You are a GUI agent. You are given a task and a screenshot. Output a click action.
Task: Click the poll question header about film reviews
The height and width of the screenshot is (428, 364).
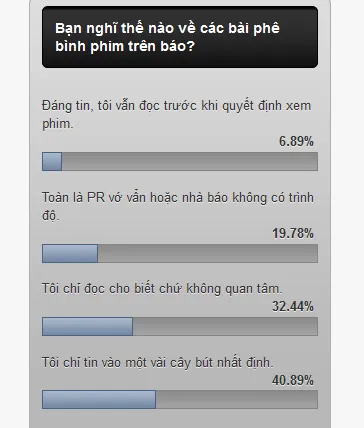coord(180,37)
